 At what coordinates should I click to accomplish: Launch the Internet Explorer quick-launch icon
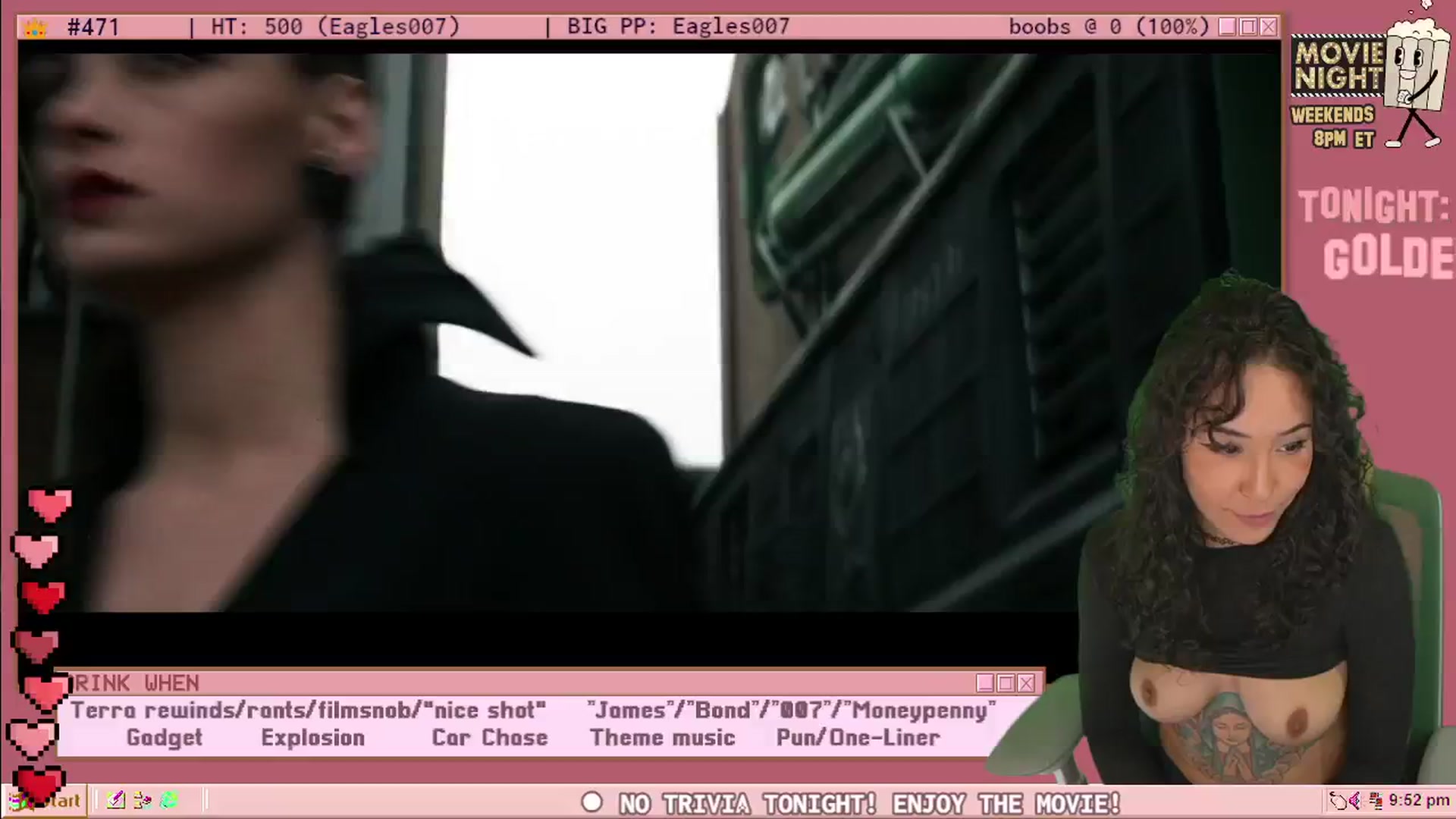coord(169,800)
